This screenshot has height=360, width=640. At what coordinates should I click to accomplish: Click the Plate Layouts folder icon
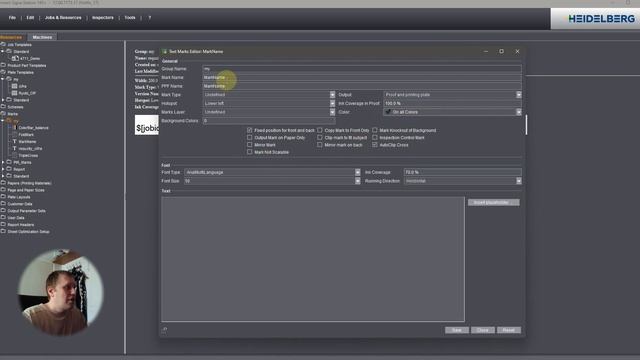(x=3, y=197)
